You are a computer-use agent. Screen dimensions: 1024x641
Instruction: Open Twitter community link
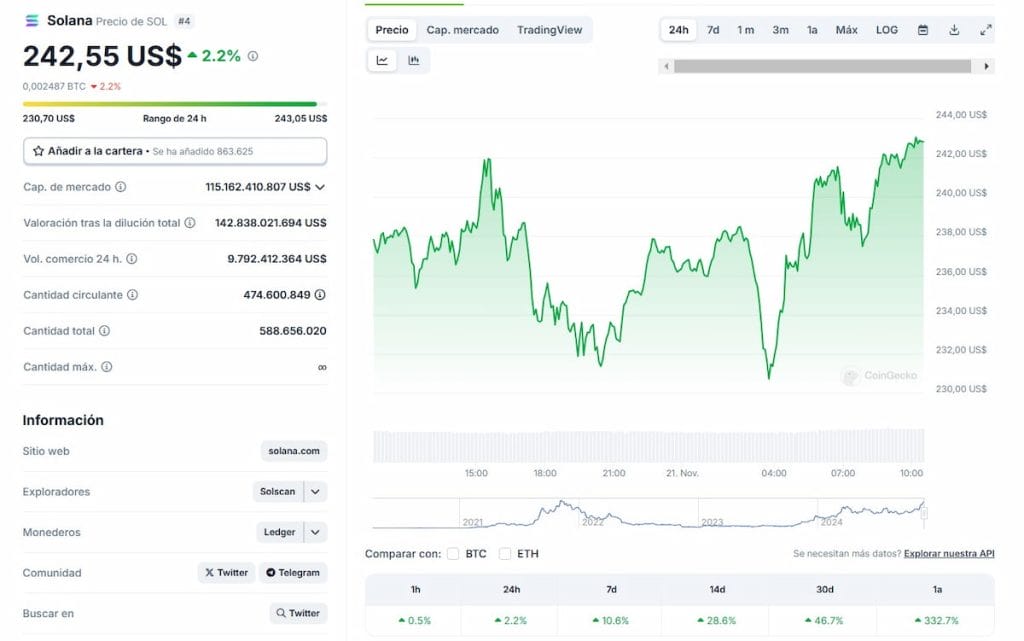pyautogui.click(x=227, y=572)
